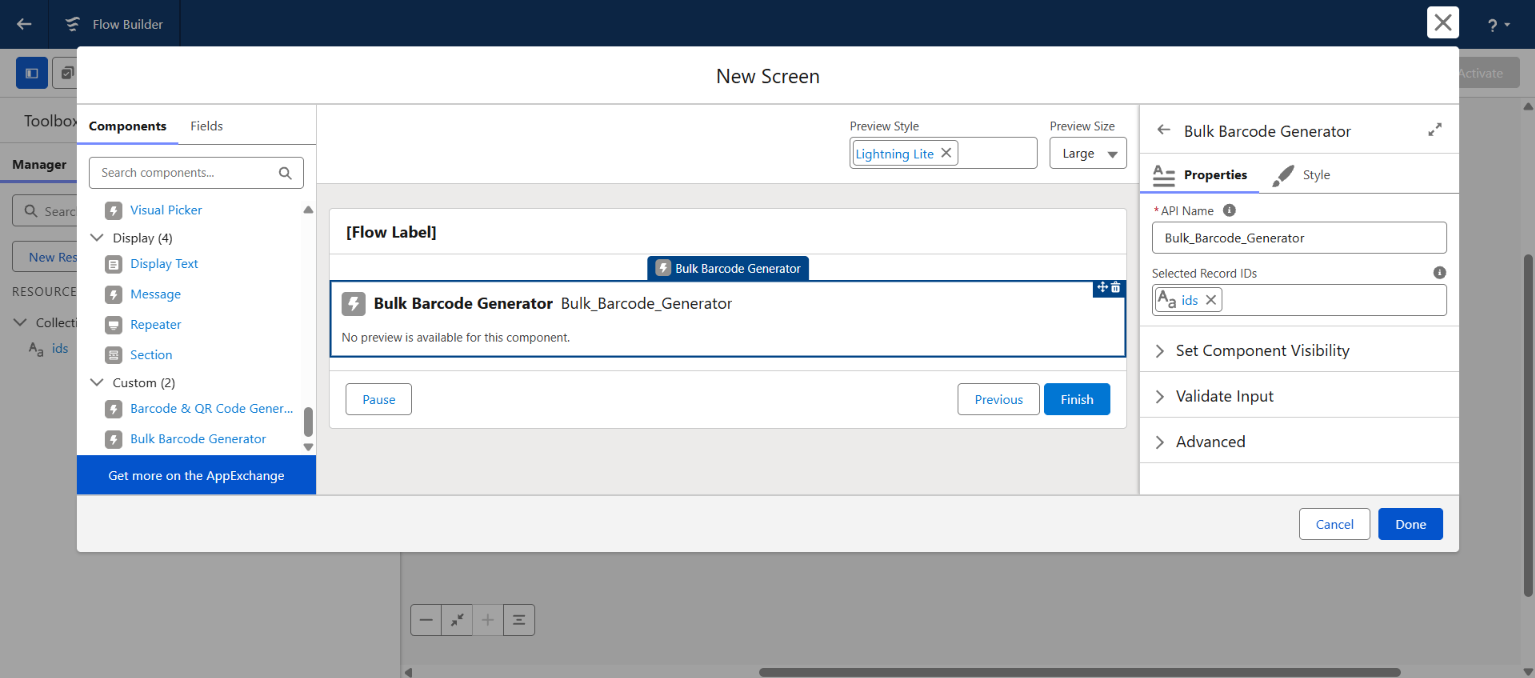1535x678 pixels.
Task: Click the Preview Style combo box
Action: [x=943, y=153]
